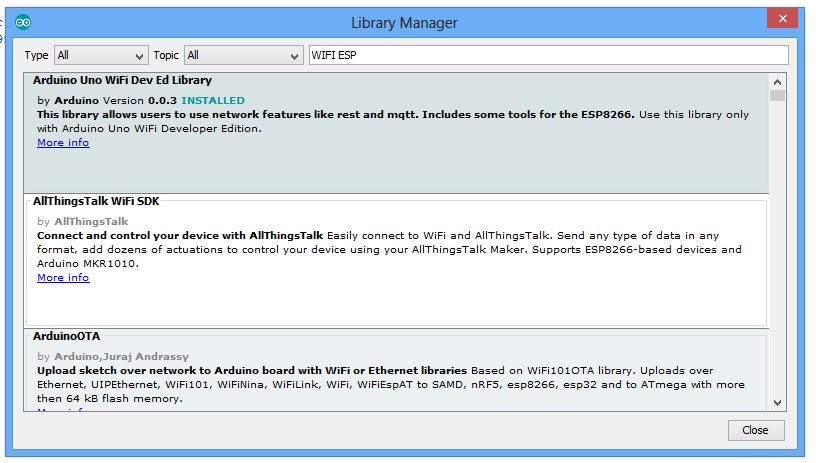Image resolution: width=816 pixels, height=463 pixels.
Task: Open the Type filter dropdown
Action: click(101, 55)
